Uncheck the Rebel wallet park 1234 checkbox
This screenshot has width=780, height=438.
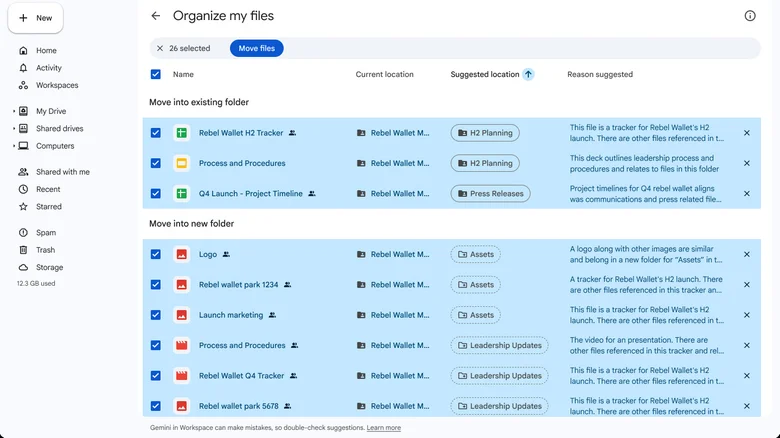click(x=156, y=285)
